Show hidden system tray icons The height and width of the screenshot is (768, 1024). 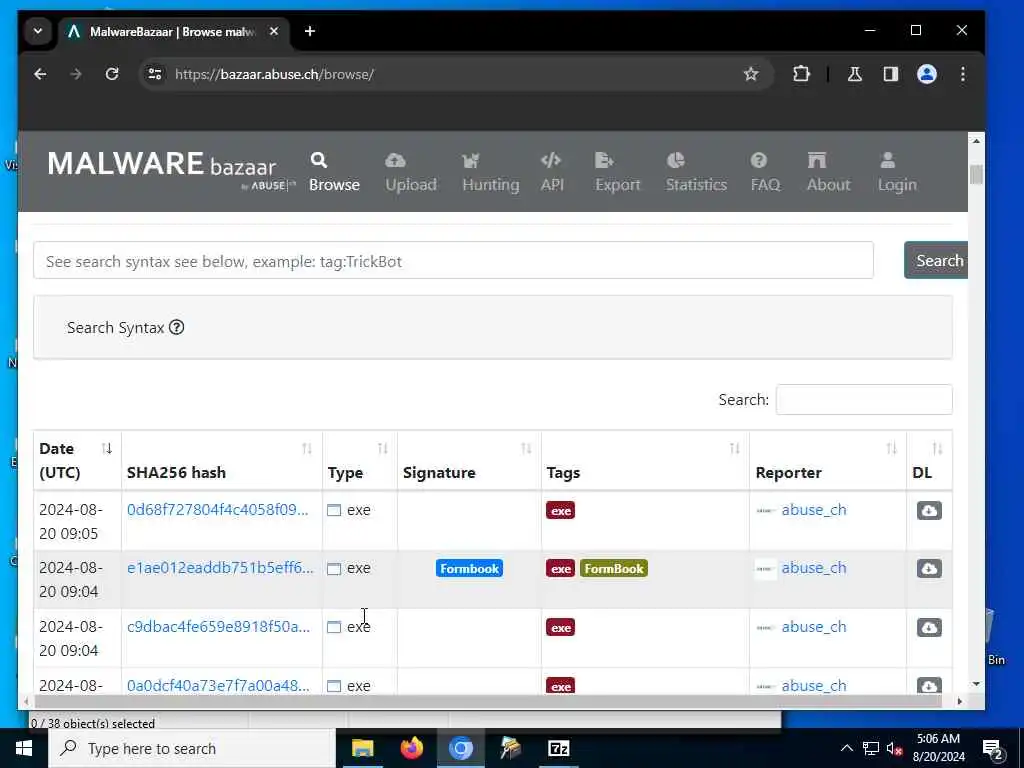coord(846,748)
